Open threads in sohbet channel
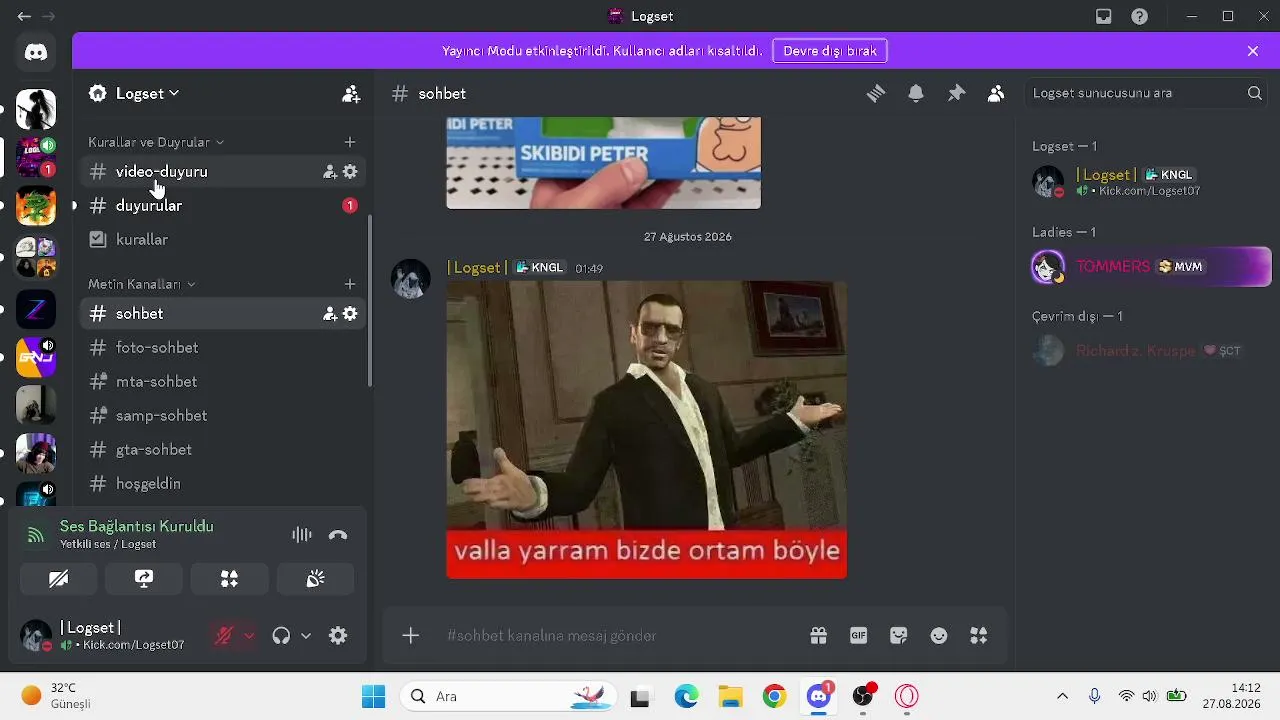The width and height of the screenshot is (1280, 720). click(x=876, y=93)
